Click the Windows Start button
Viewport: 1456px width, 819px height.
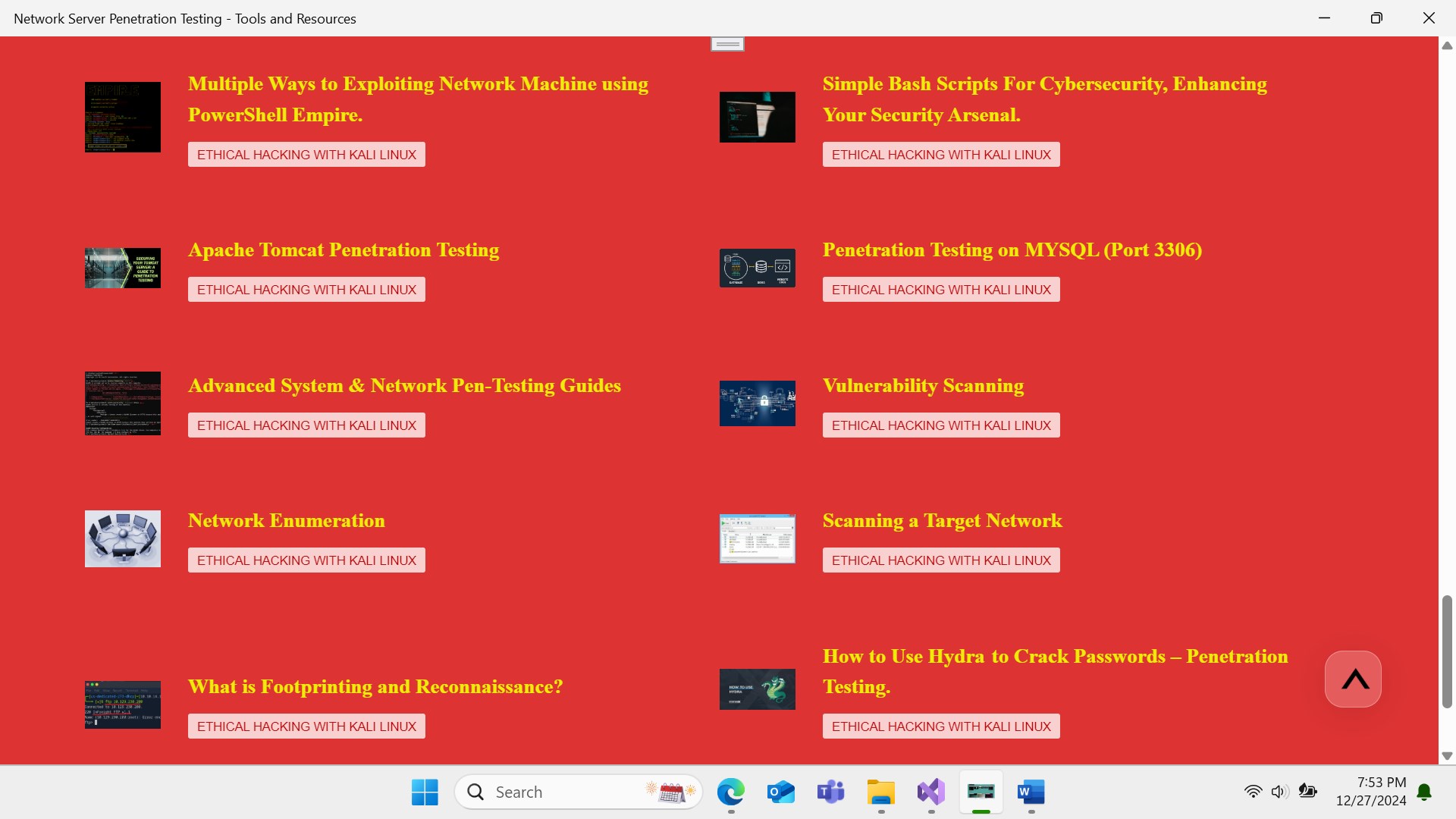(425, 792)
